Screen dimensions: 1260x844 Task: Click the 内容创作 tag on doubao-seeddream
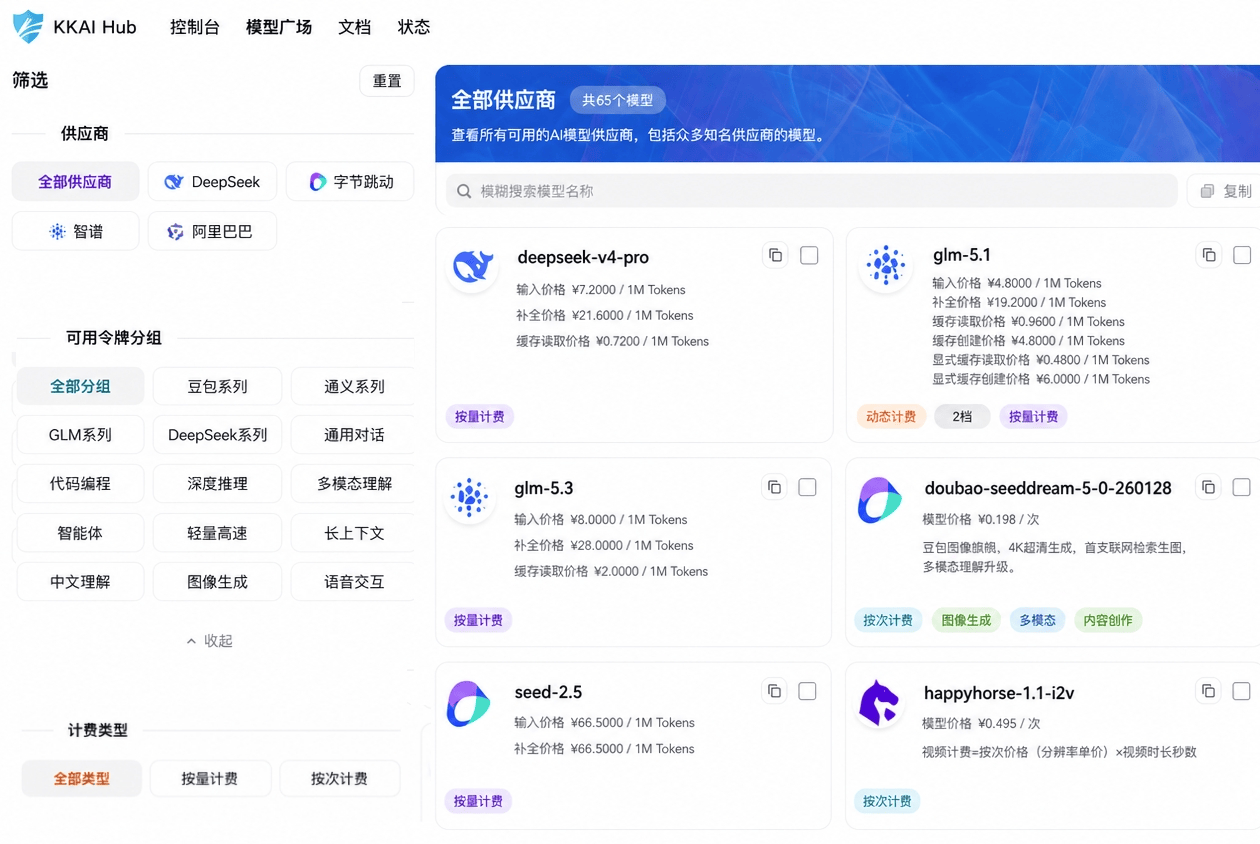click(1108, 620)
